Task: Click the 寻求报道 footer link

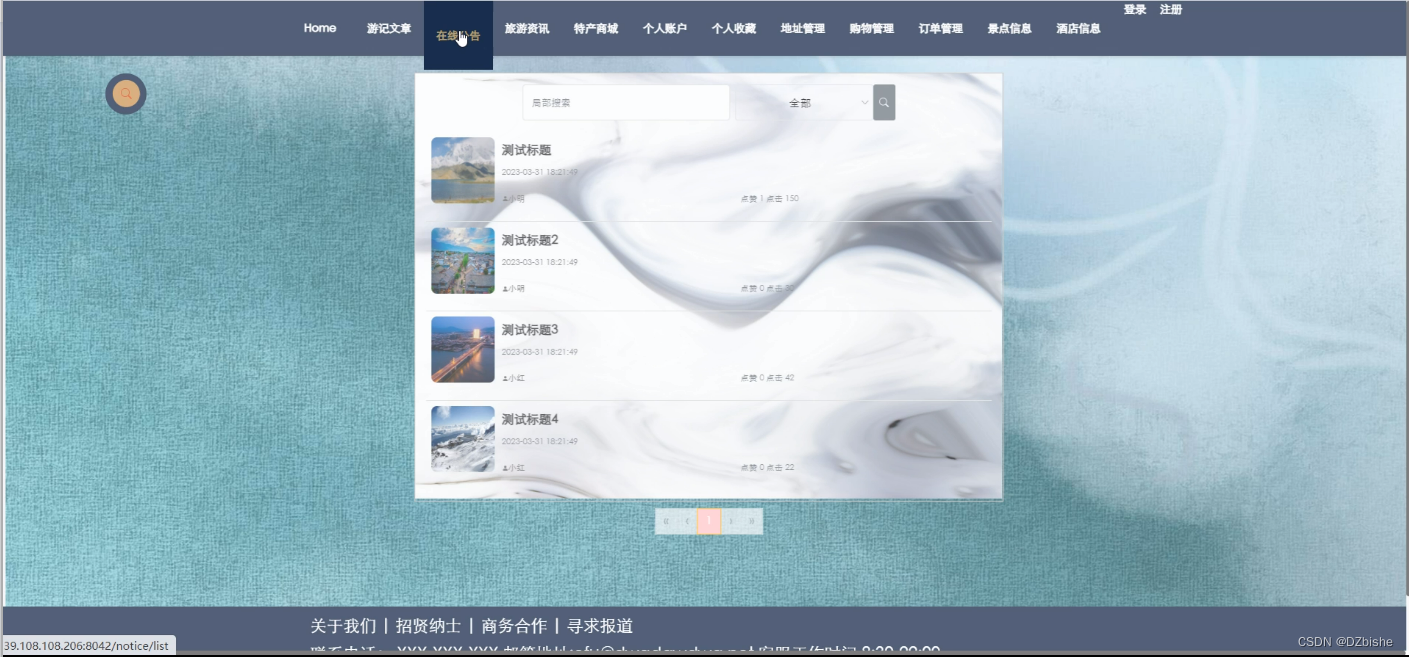Action: tap(600, 626)
